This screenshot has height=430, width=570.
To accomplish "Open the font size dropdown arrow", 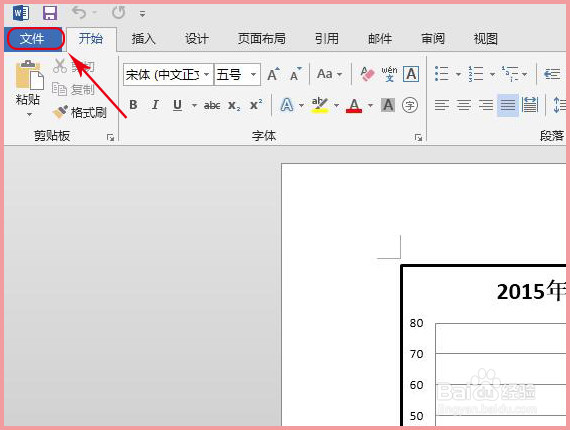I will (253, 75).
